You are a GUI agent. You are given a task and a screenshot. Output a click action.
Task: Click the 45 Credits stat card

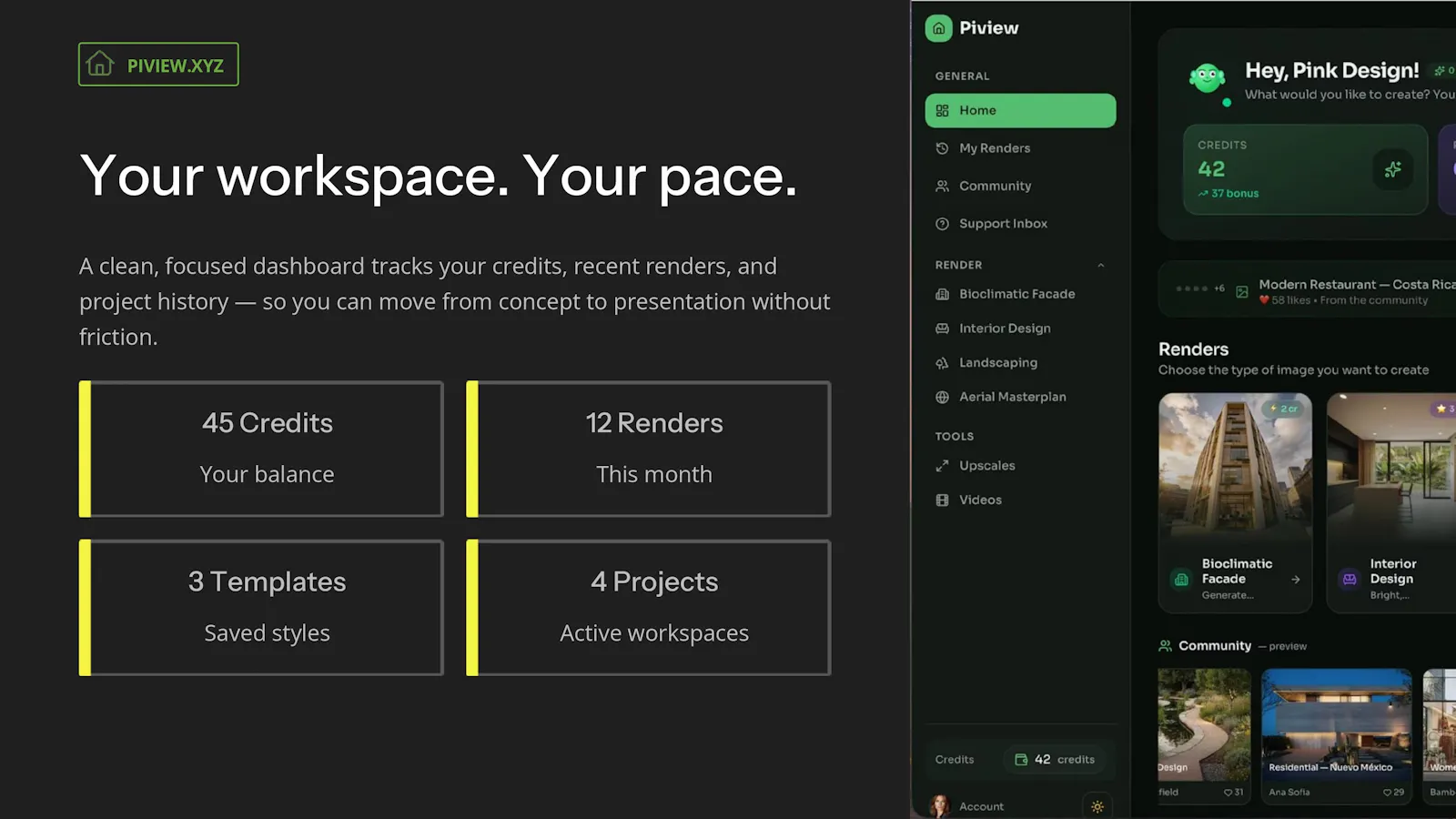[261, 450]
